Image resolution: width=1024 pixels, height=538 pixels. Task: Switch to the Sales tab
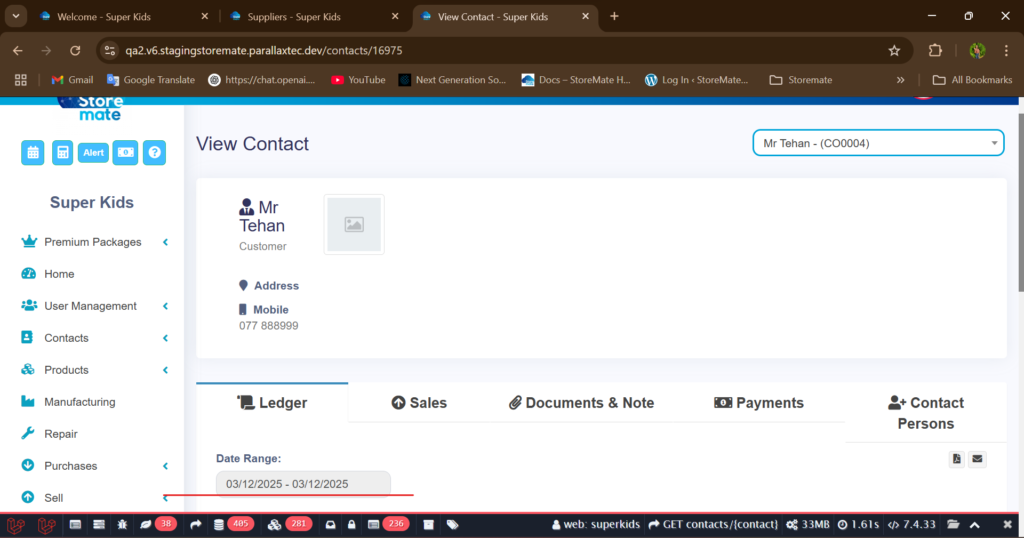(x=419, y=403)
